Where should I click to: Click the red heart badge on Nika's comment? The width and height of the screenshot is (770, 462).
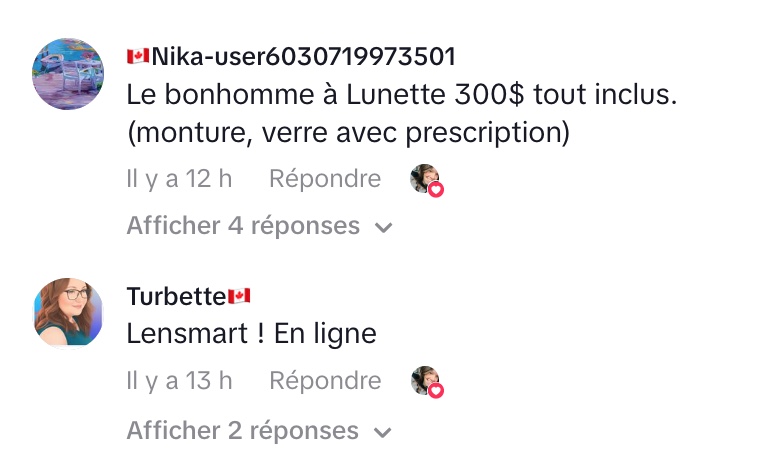click(436, 189)
